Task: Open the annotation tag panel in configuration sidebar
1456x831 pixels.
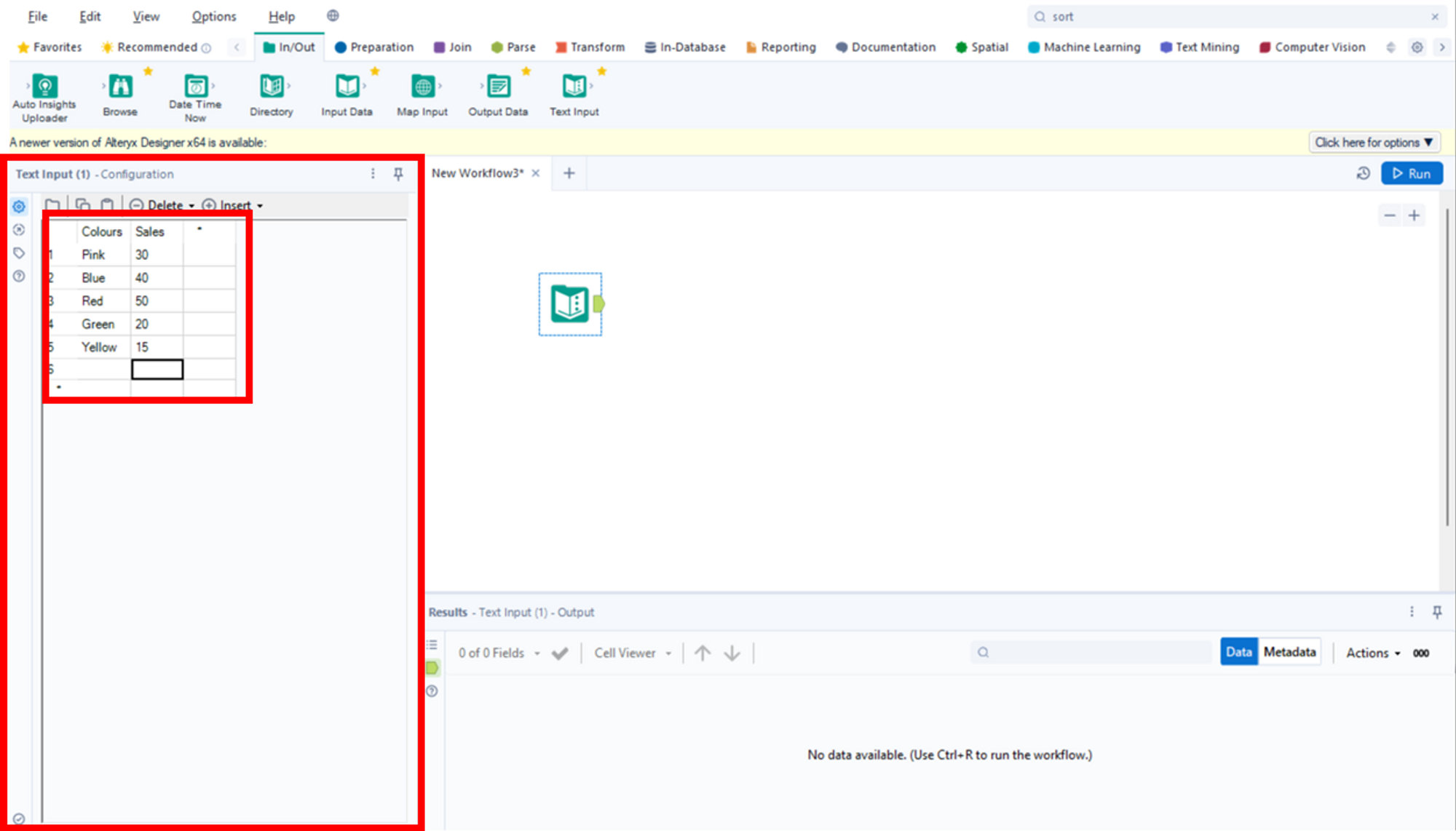Action: point(19,253)
